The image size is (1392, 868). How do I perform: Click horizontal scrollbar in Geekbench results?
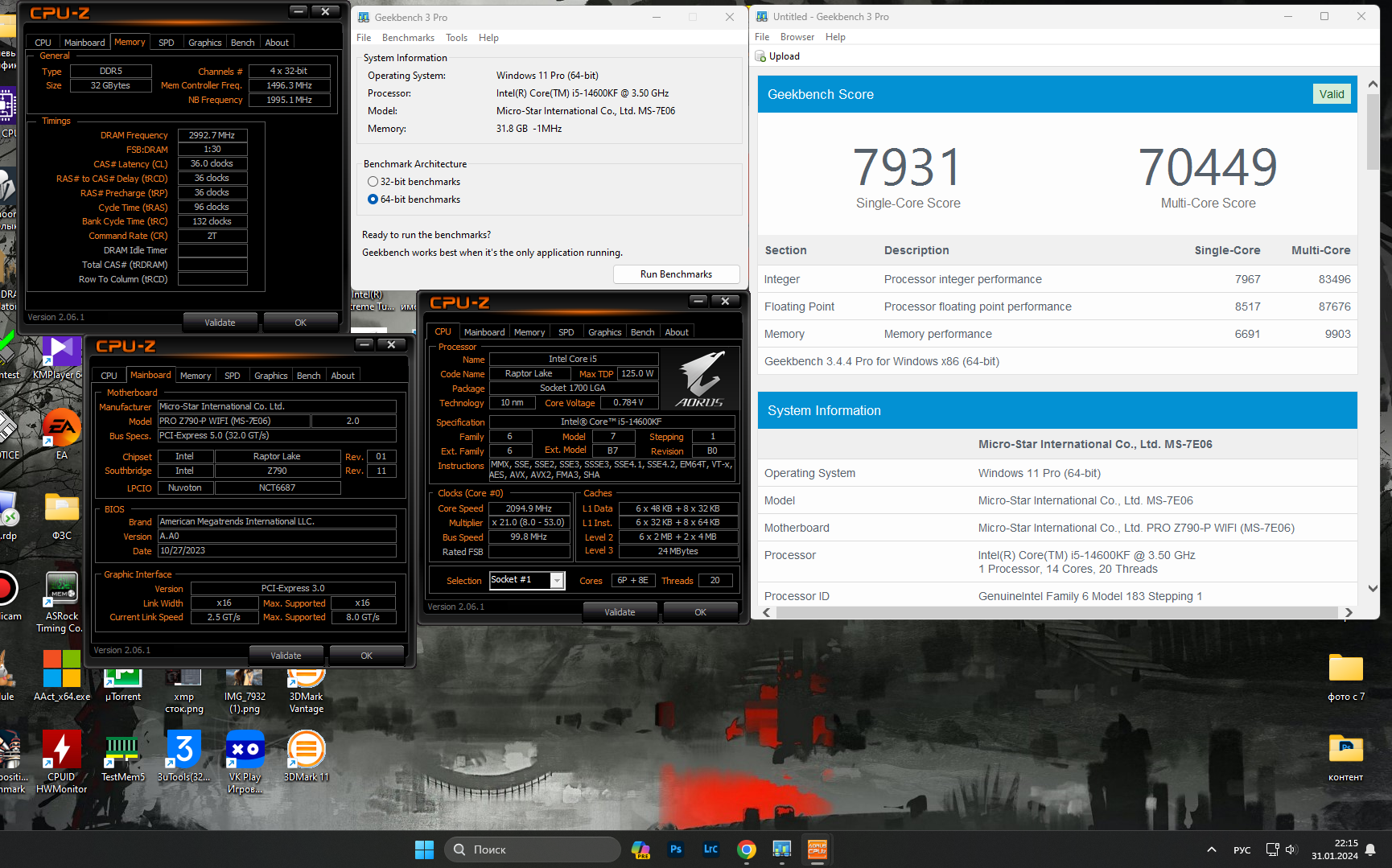(x=1056, y=613)
